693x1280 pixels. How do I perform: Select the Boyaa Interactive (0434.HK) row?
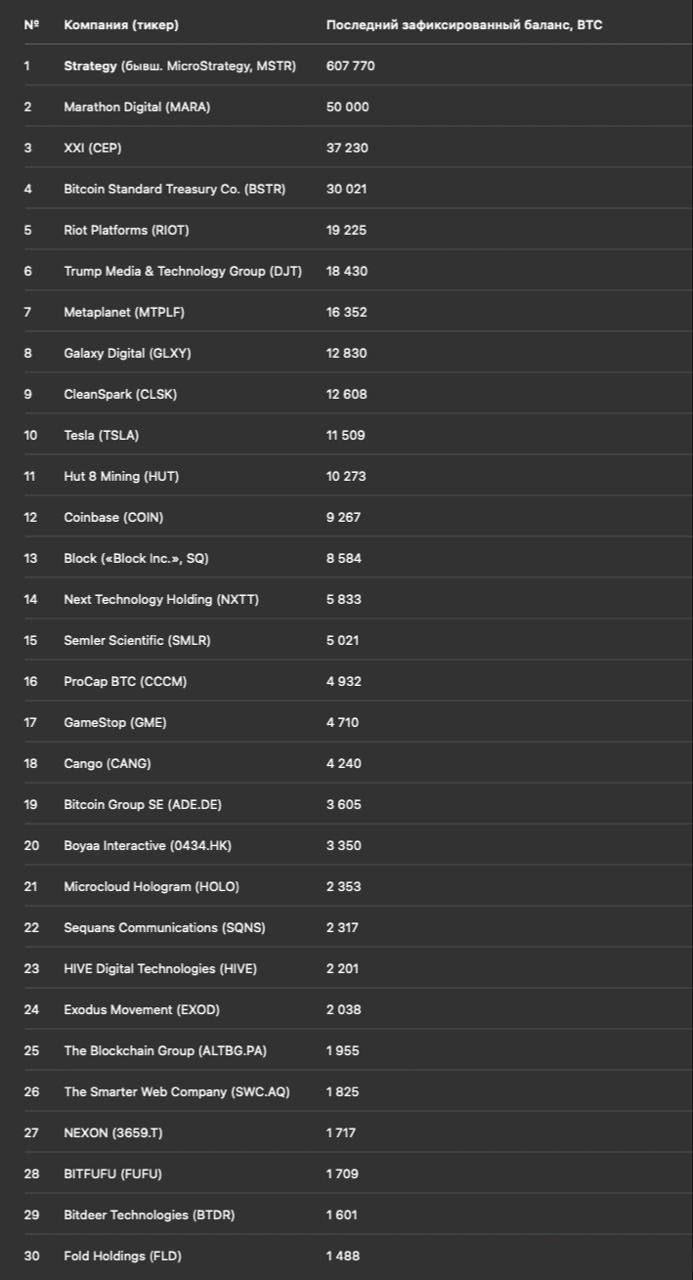[x=346, y=845]
